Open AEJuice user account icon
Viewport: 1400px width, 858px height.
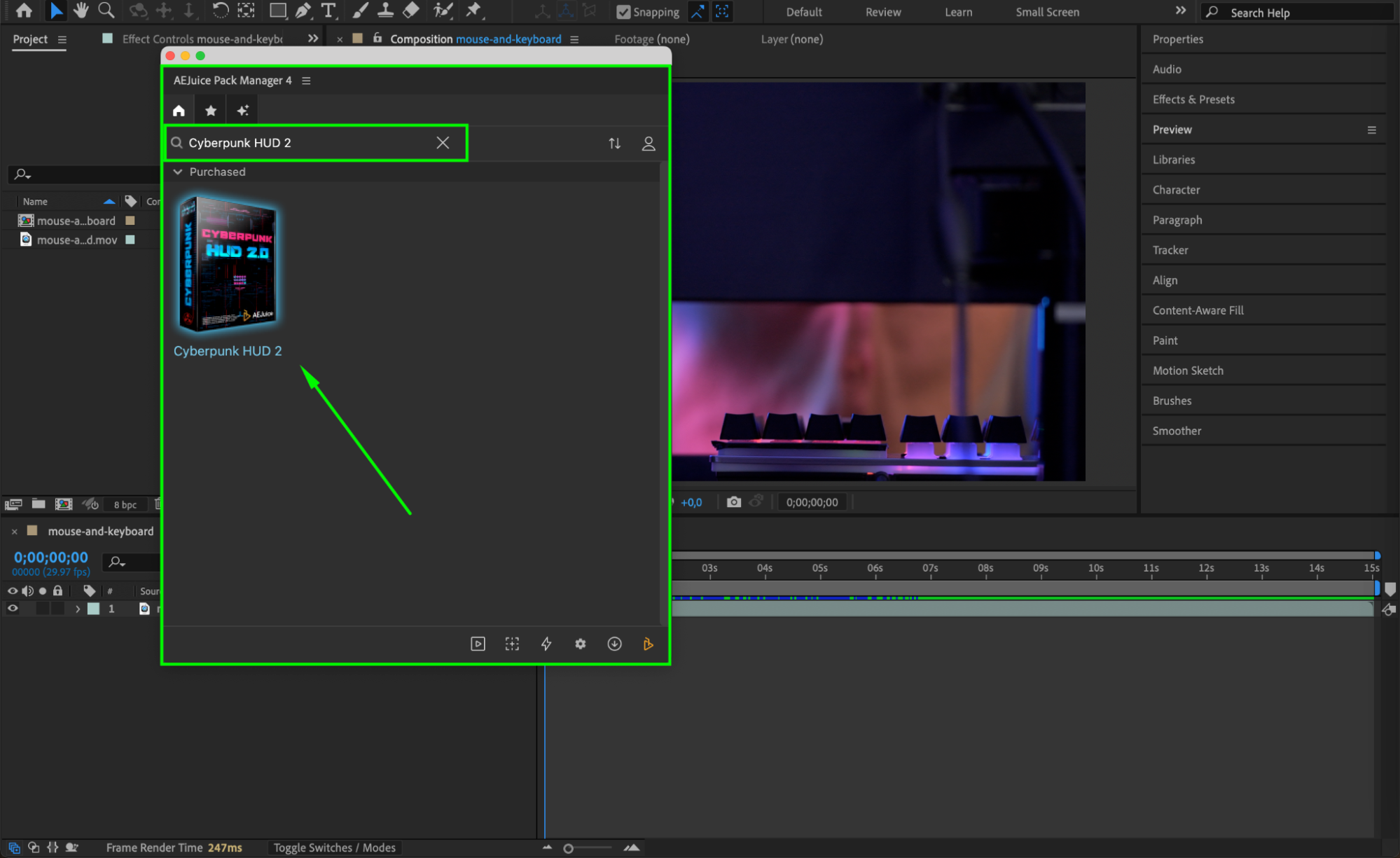pyautogui.click(x=649, y=144)
